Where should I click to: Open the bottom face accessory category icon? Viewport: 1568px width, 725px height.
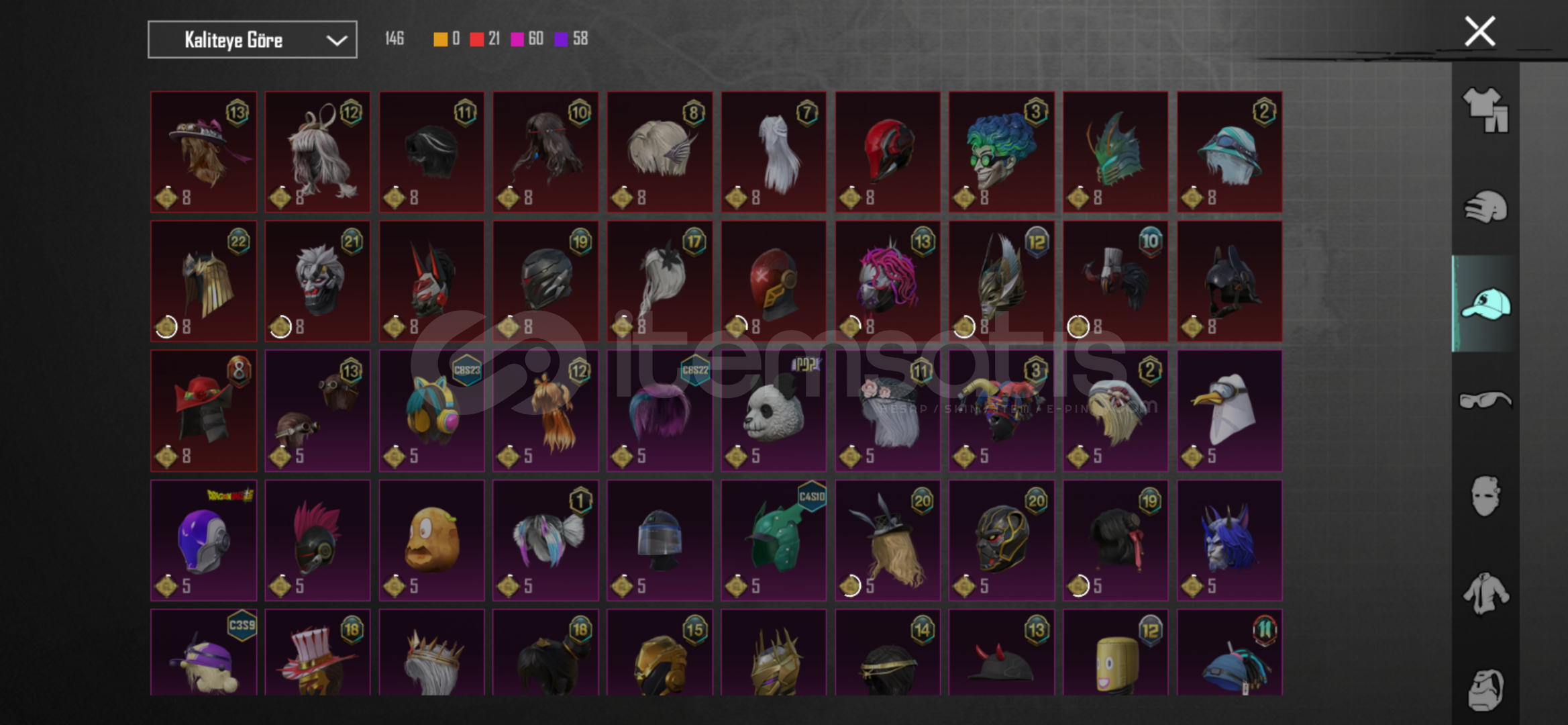1485,689
